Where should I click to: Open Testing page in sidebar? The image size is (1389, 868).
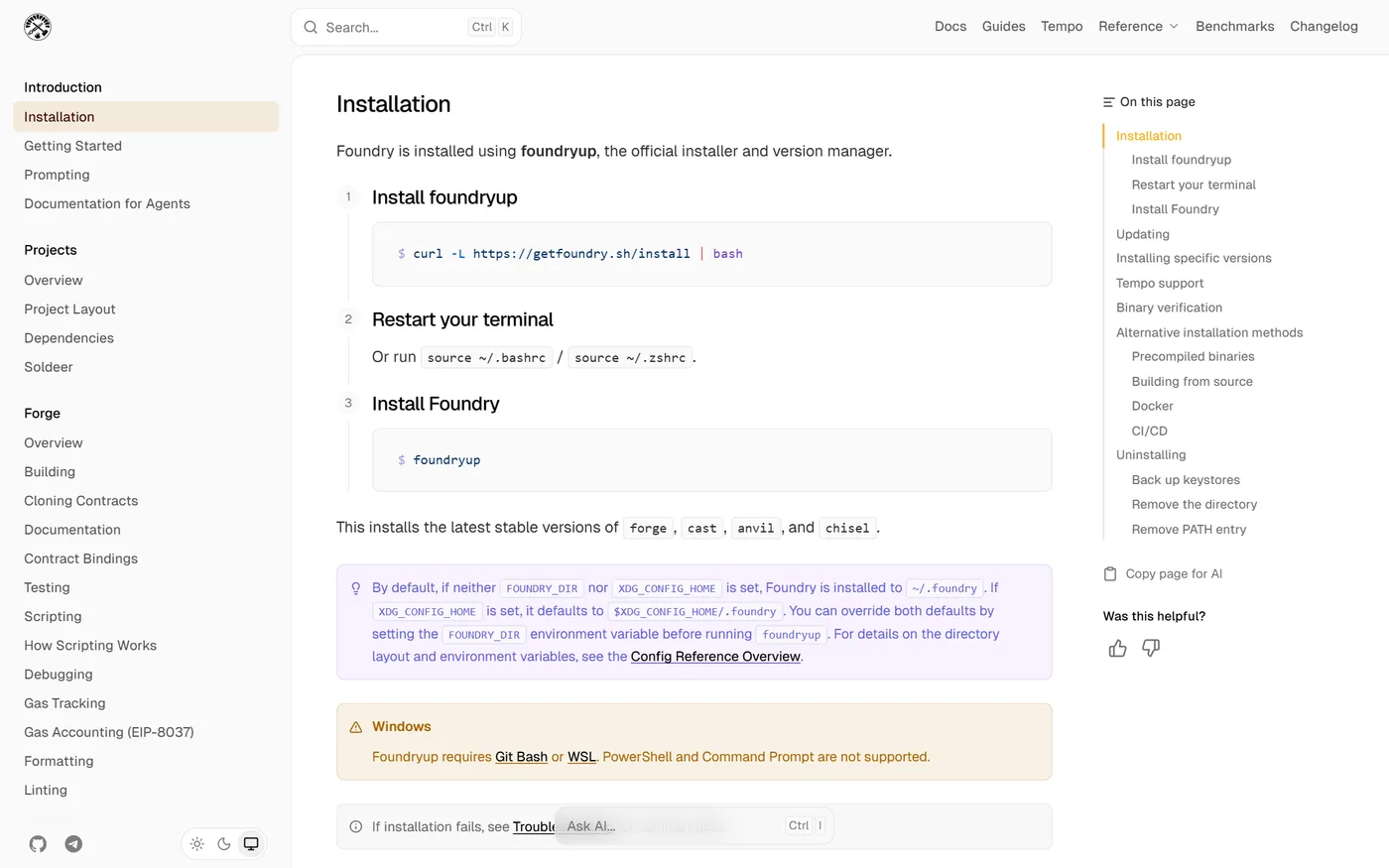tap(47, 588)
